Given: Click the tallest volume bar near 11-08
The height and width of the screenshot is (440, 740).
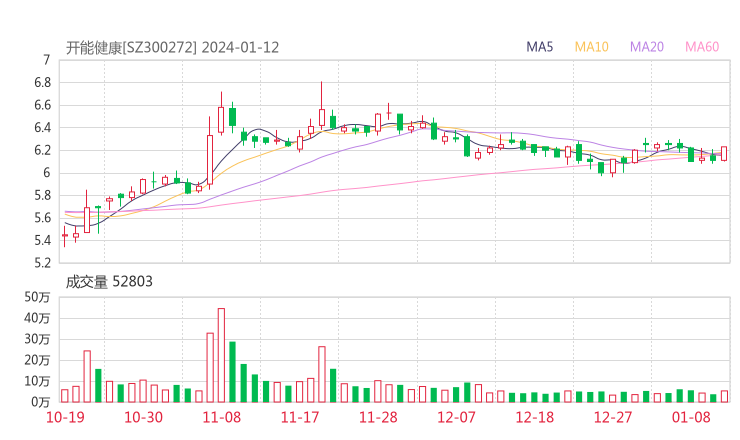Looking at the screenshot, I should (221, 355).
